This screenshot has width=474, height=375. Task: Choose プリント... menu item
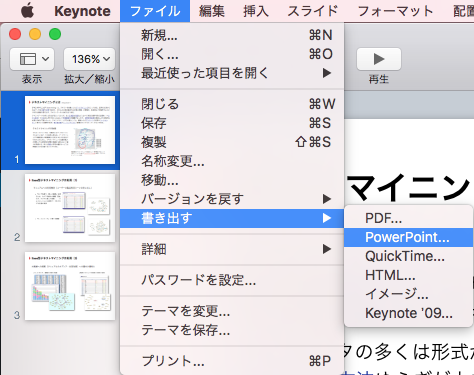point(232,361)
